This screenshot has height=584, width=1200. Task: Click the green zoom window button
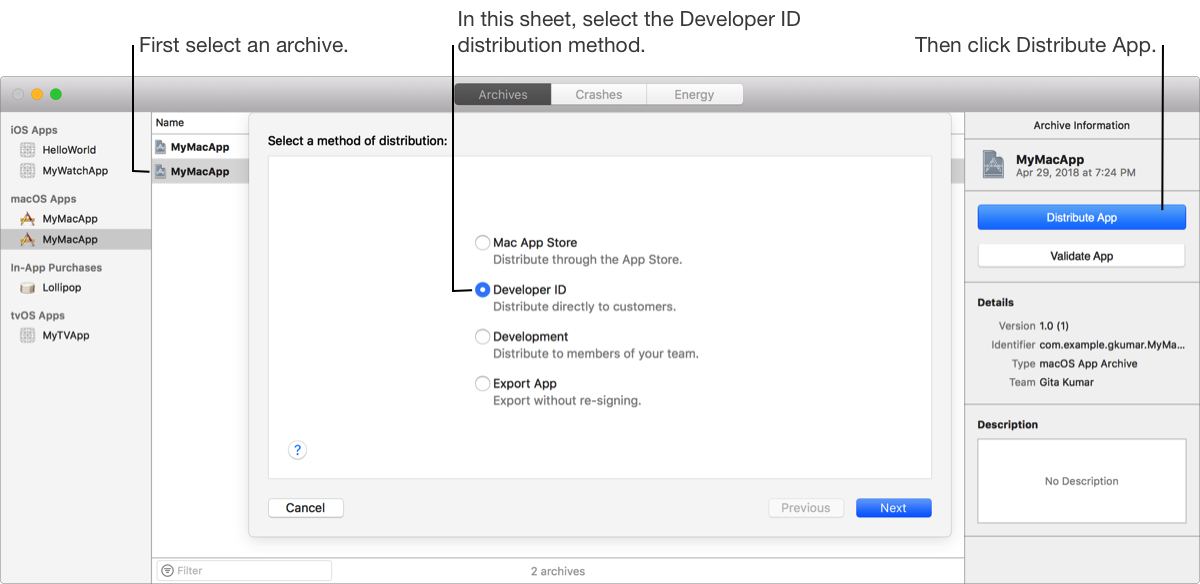(x=56, y=94)
